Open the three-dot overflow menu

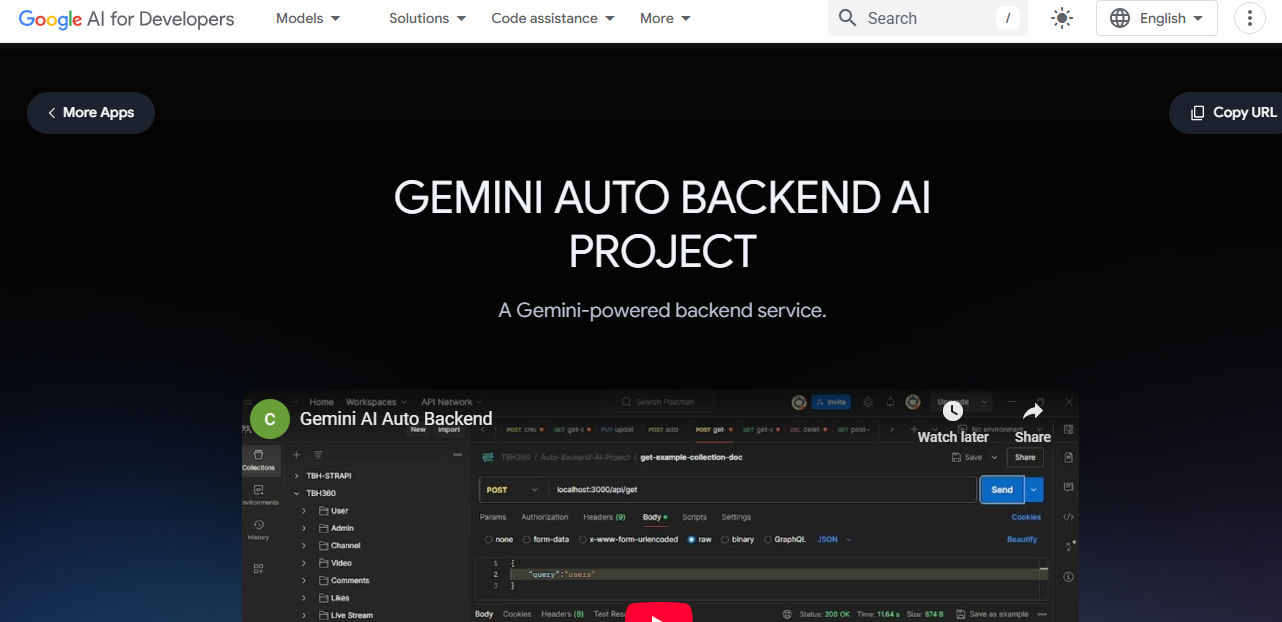pyautogui.click(x=1250, y=18)
